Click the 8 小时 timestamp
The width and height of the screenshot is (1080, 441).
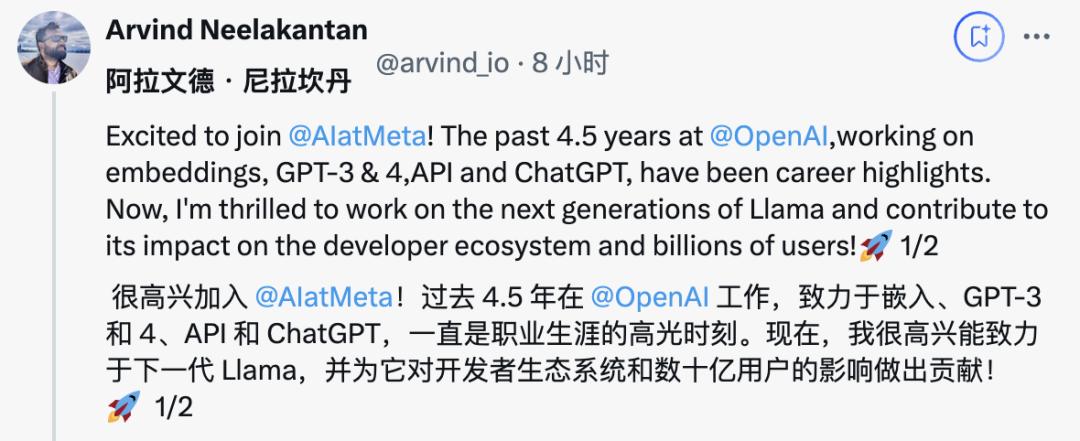(570, 64)
